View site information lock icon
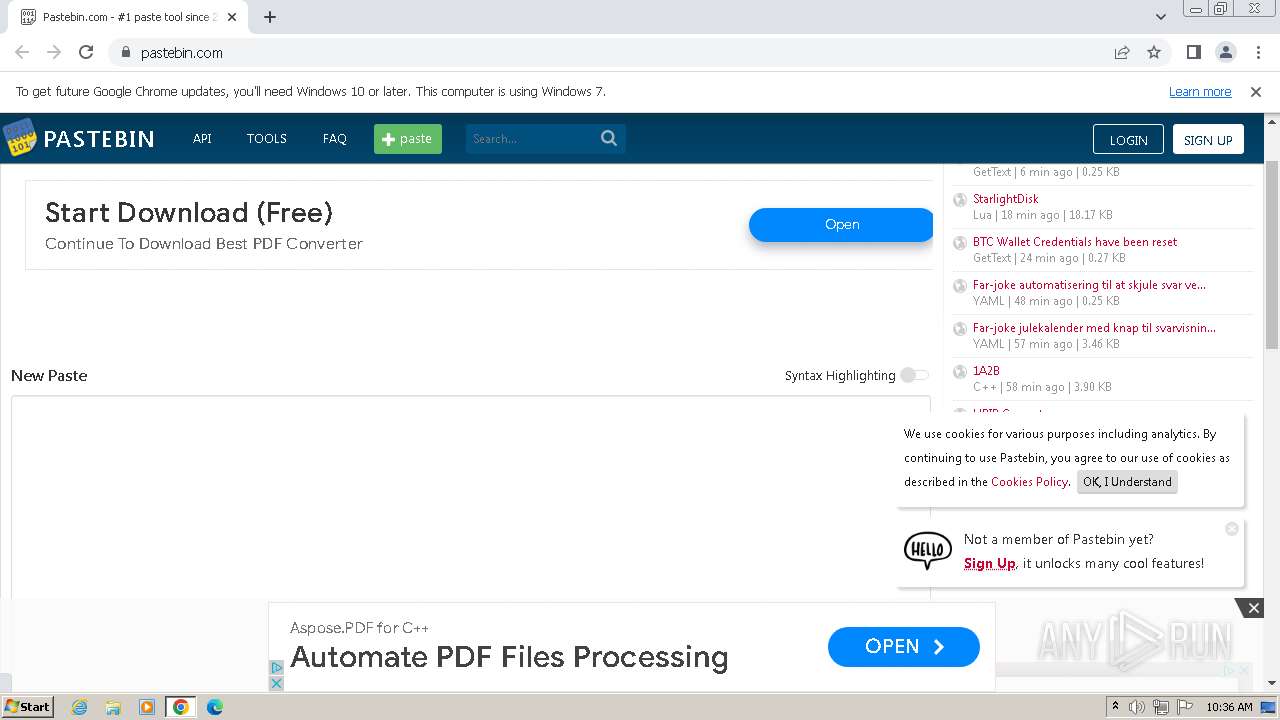This screenshot has width=1280, height=720. tap(125, 53)
